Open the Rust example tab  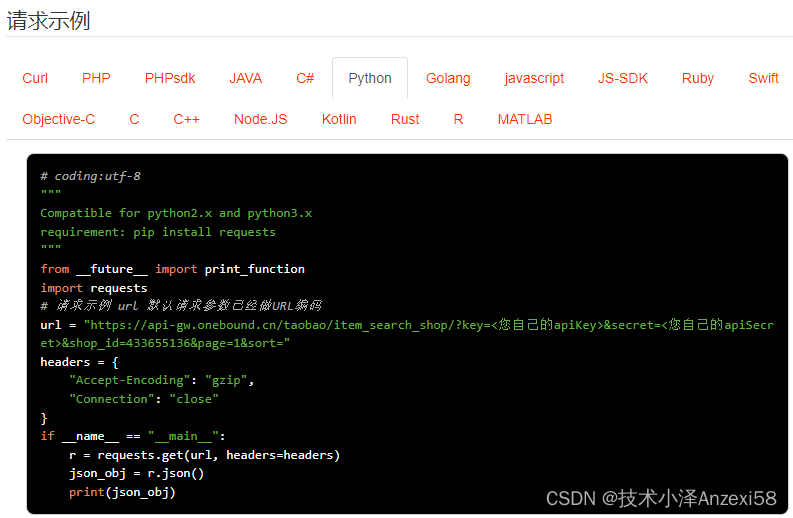[405, 119]
